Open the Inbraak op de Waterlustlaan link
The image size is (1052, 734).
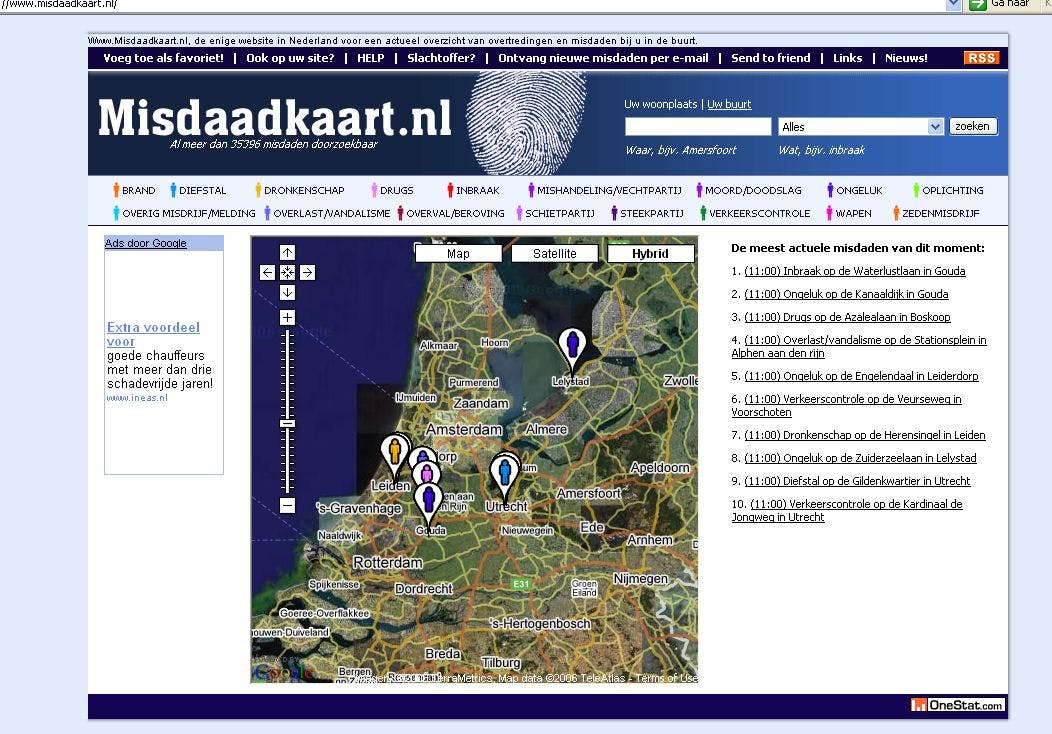point(855,271)
